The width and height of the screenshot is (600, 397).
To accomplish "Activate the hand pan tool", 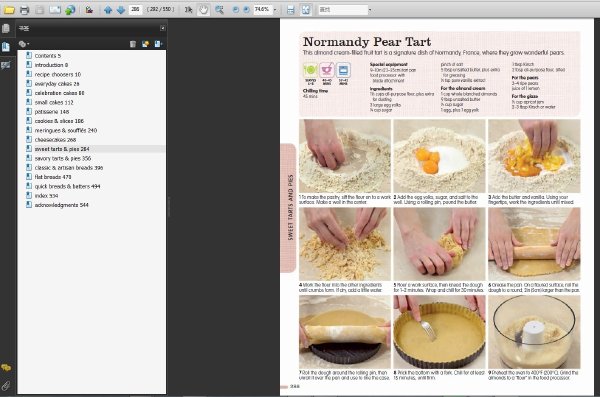I will (x=203, y=10).
